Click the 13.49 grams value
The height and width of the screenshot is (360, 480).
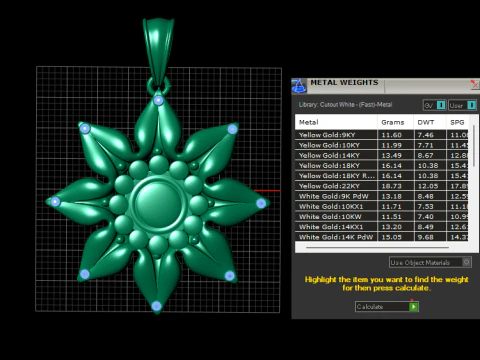click(x=391, y=155)
